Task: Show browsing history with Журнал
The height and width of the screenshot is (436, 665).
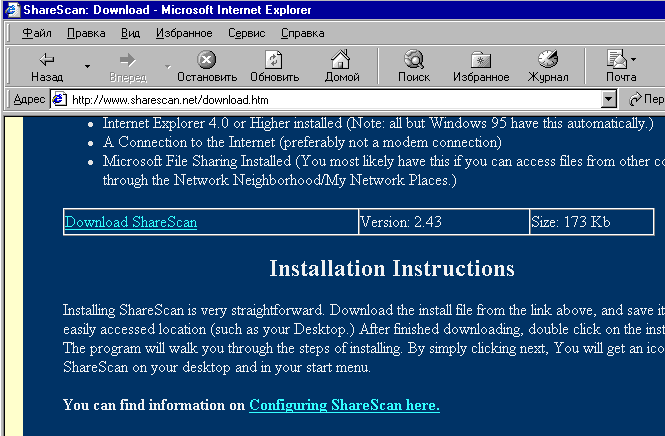Action: point(548,66)
